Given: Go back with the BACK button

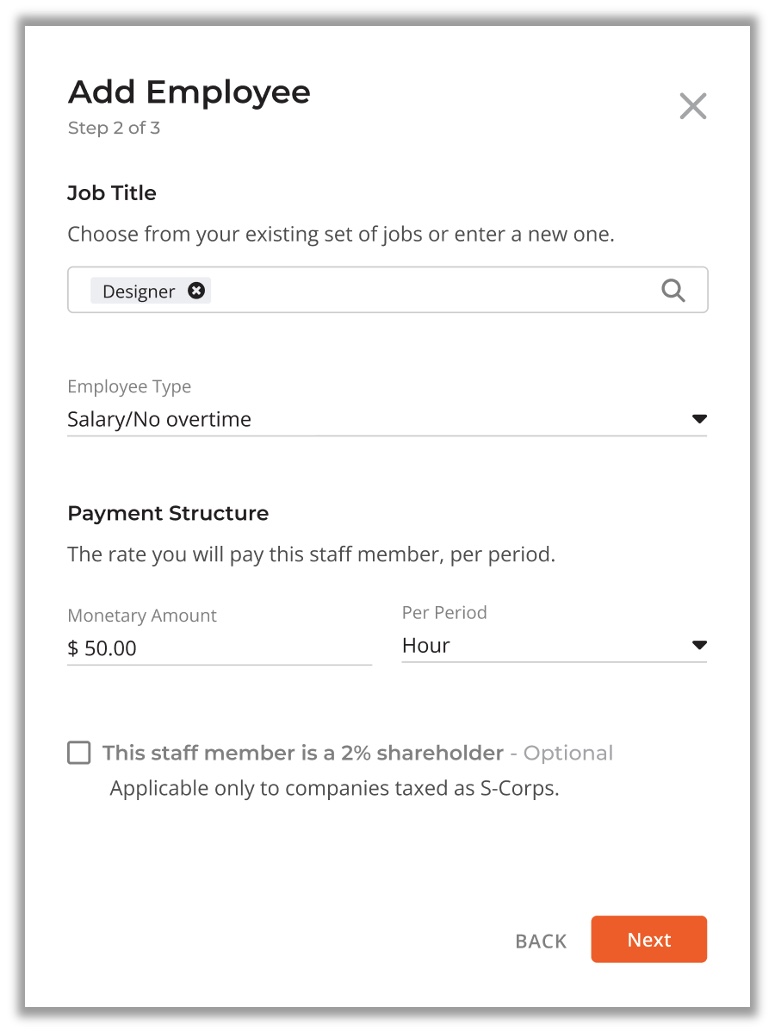Looking at the screenshot, I should coord(540,941).
